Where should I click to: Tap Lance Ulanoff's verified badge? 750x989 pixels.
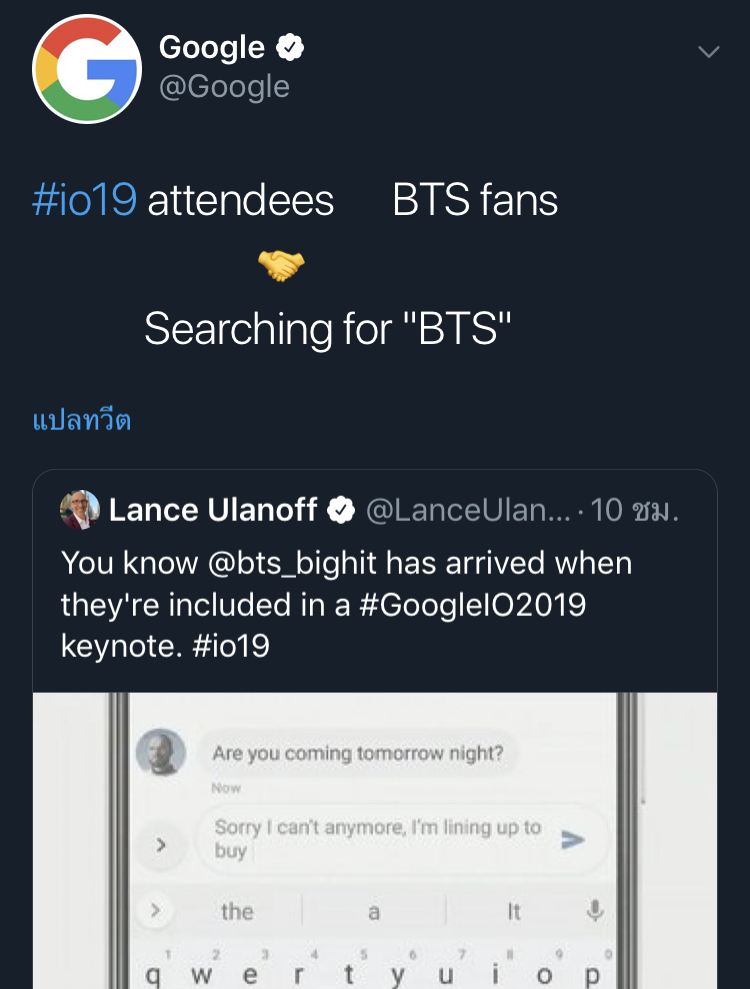tap(342, 511)
